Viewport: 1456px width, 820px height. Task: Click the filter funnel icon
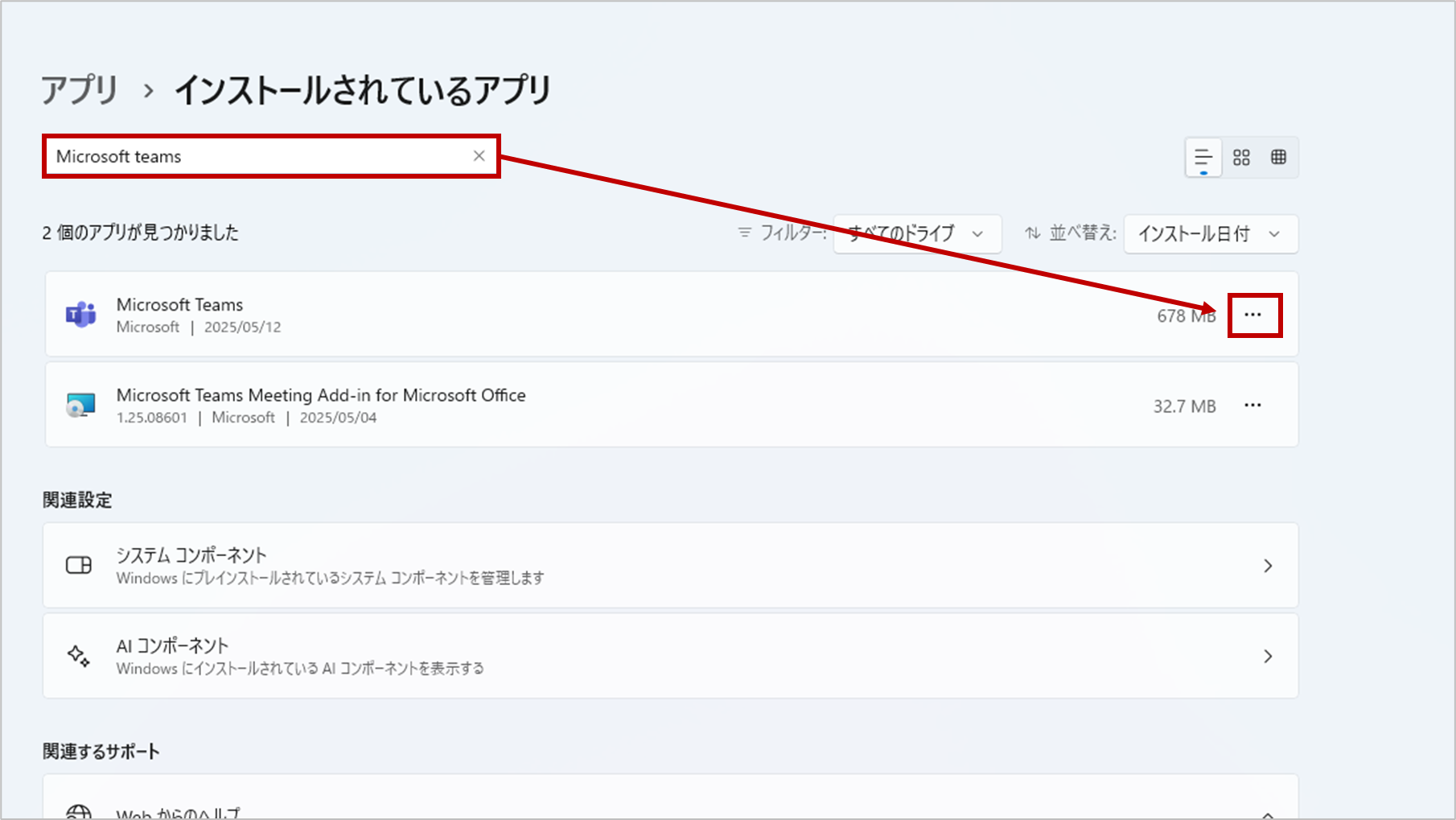[744, 233]
